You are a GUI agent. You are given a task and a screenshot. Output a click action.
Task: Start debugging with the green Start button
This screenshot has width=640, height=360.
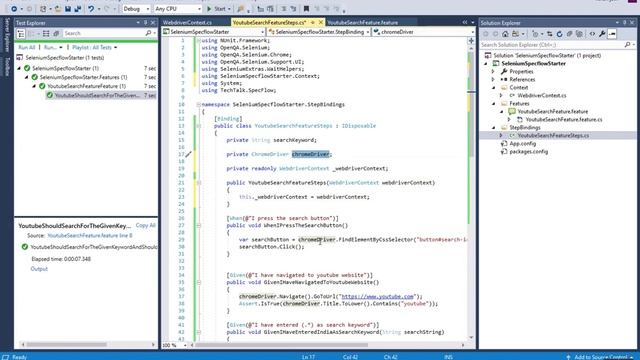[216, 9]
